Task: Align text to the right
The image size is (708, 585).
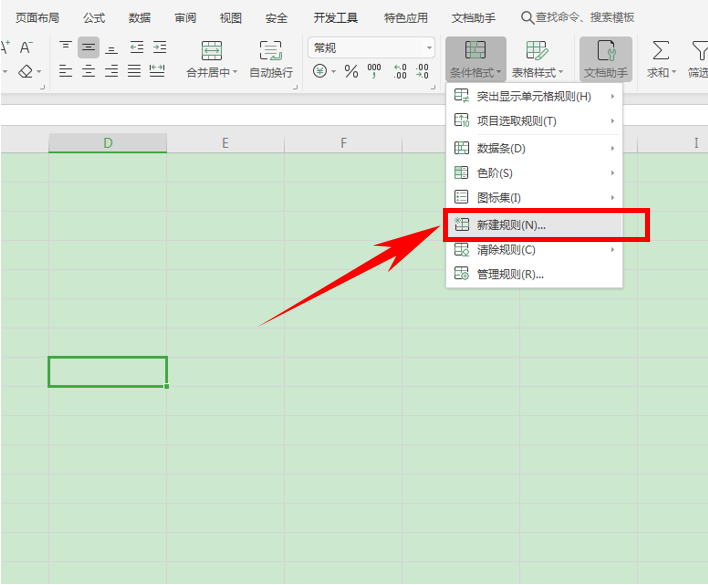Action: [112, 71]
